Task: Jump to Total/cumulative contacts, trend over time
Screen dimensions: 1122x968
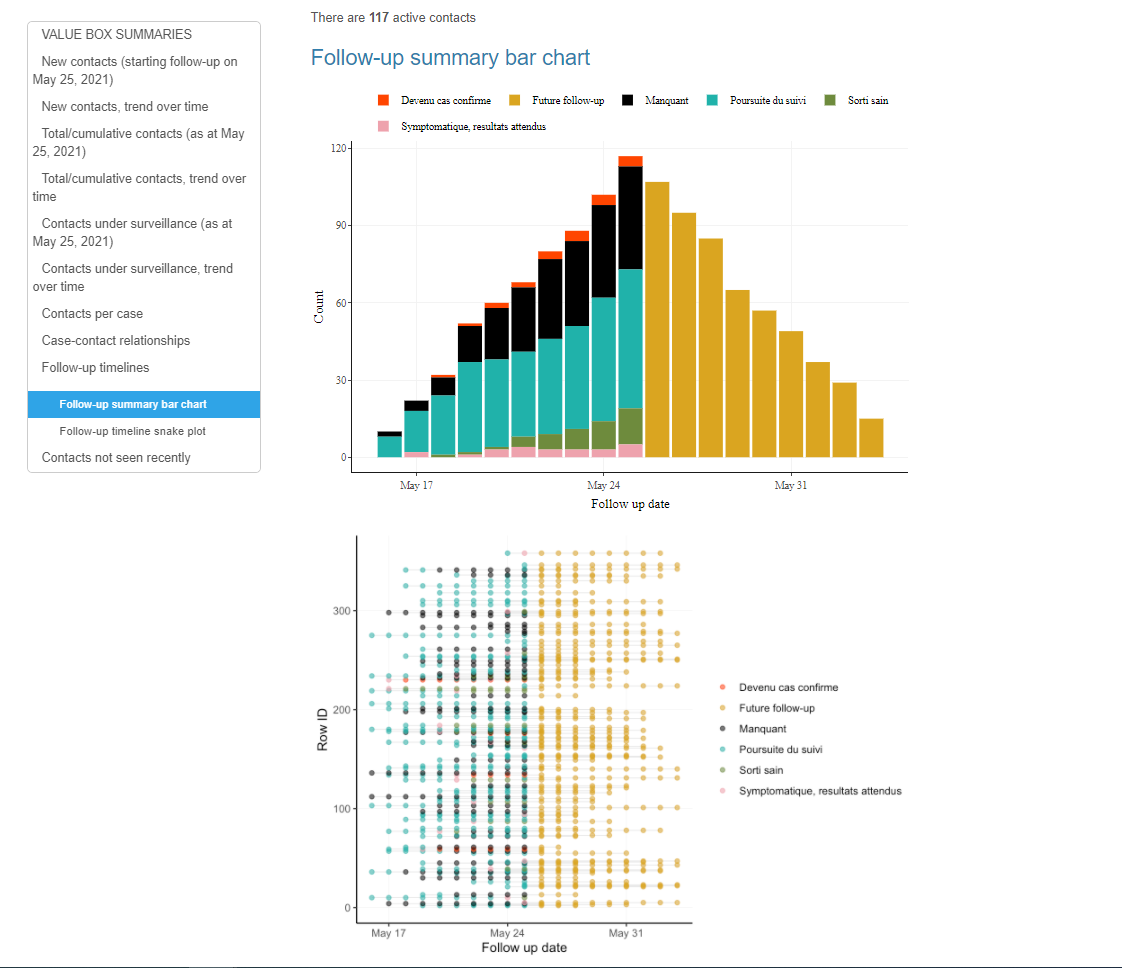Action: tap(139, 187)
